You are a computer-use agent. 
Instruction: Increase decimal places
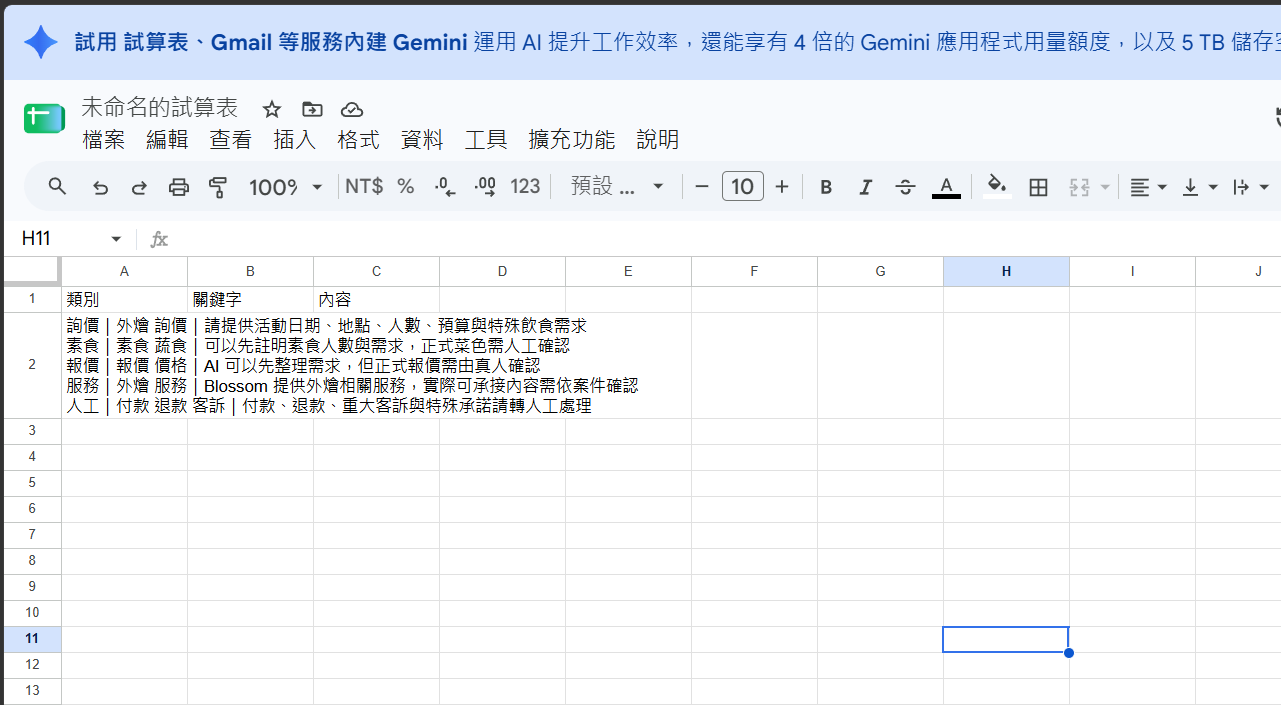point(485,187)
